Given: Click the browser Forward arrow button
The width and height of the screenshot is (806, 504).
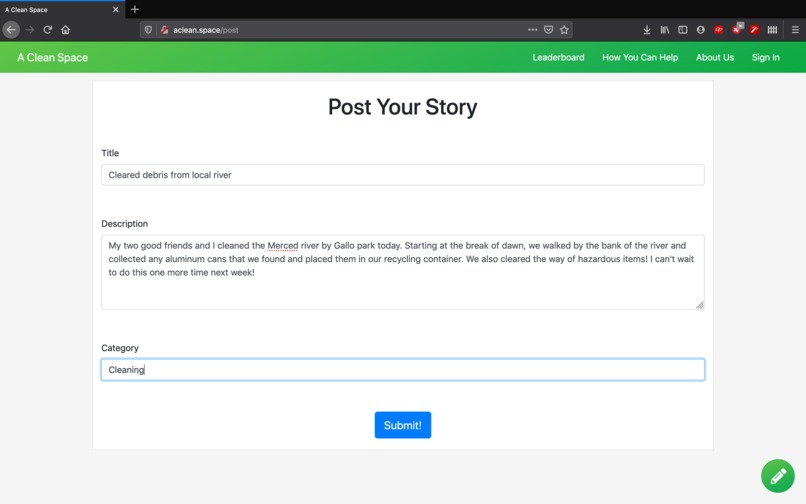Looking at the screenshot, I should [30, 30].
